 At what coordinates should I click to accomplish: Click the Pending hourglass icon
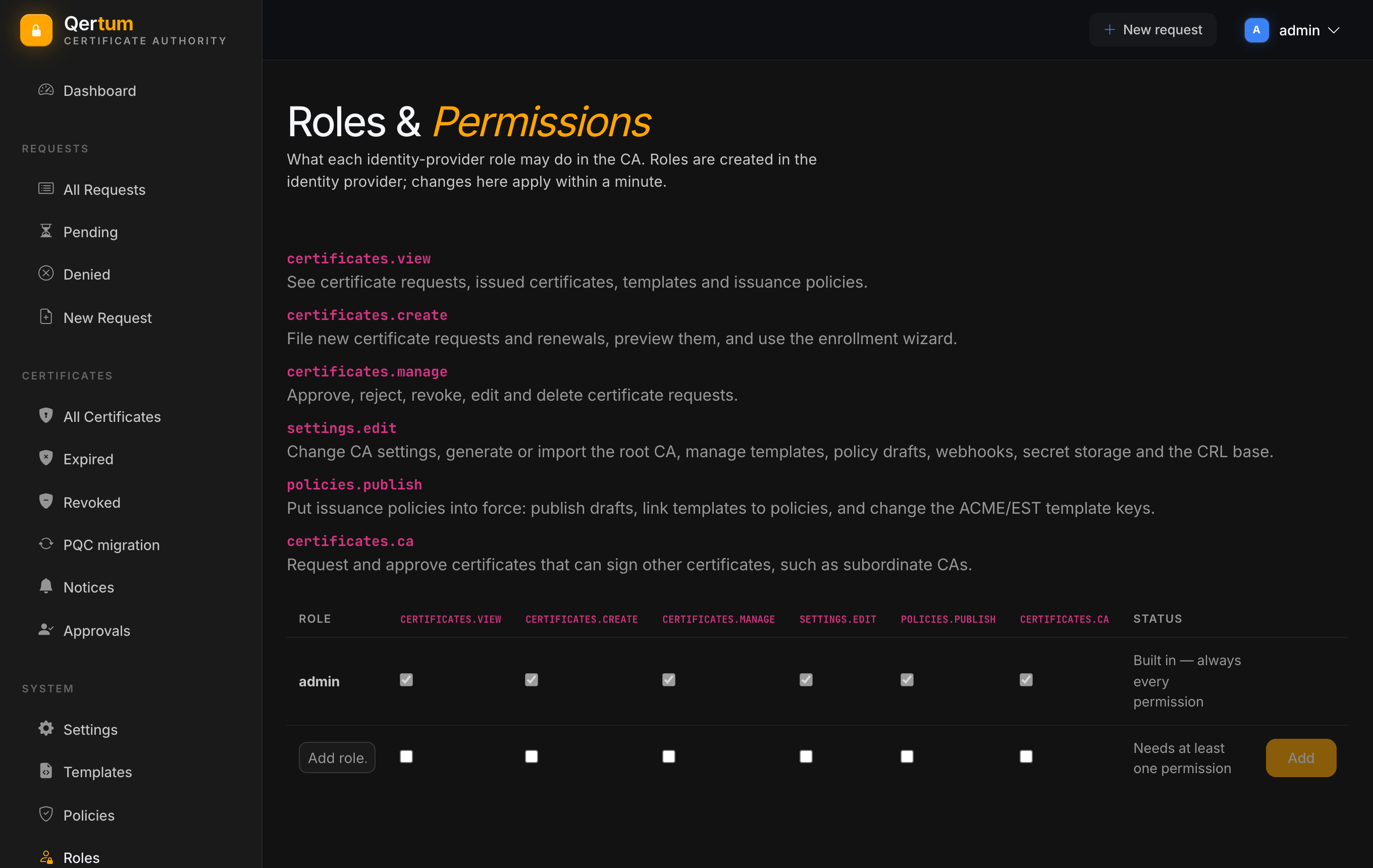click(46, 231)
